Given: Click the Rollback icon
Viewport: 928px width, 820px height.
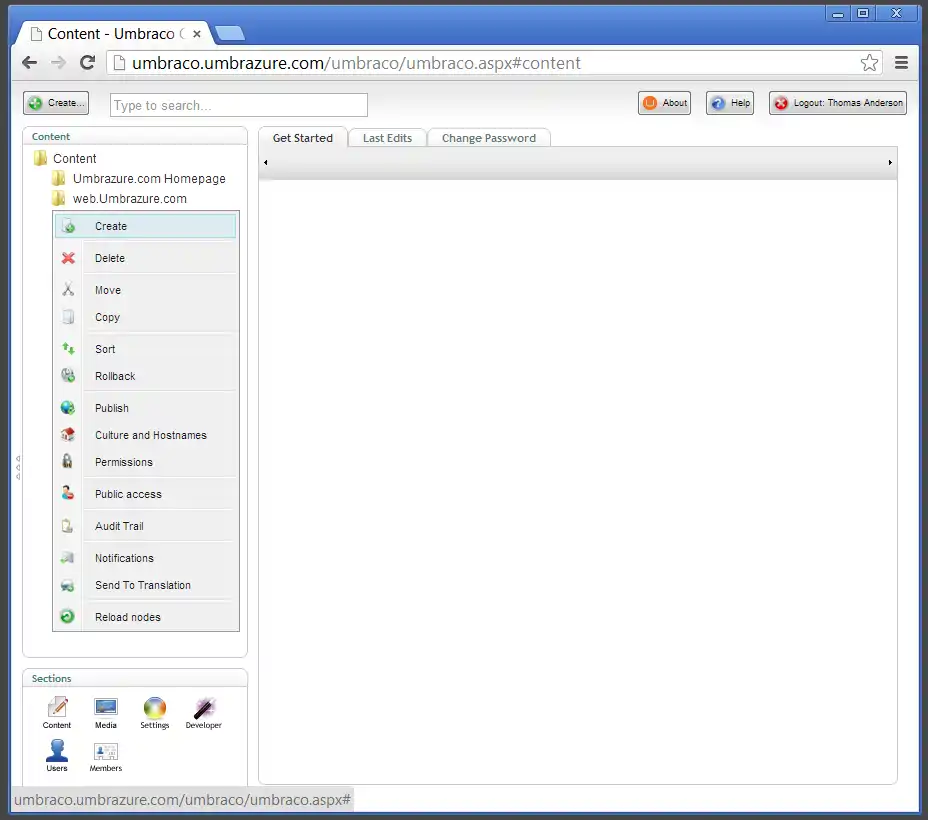Looking at the screenshot, I should tap(68, 376).
